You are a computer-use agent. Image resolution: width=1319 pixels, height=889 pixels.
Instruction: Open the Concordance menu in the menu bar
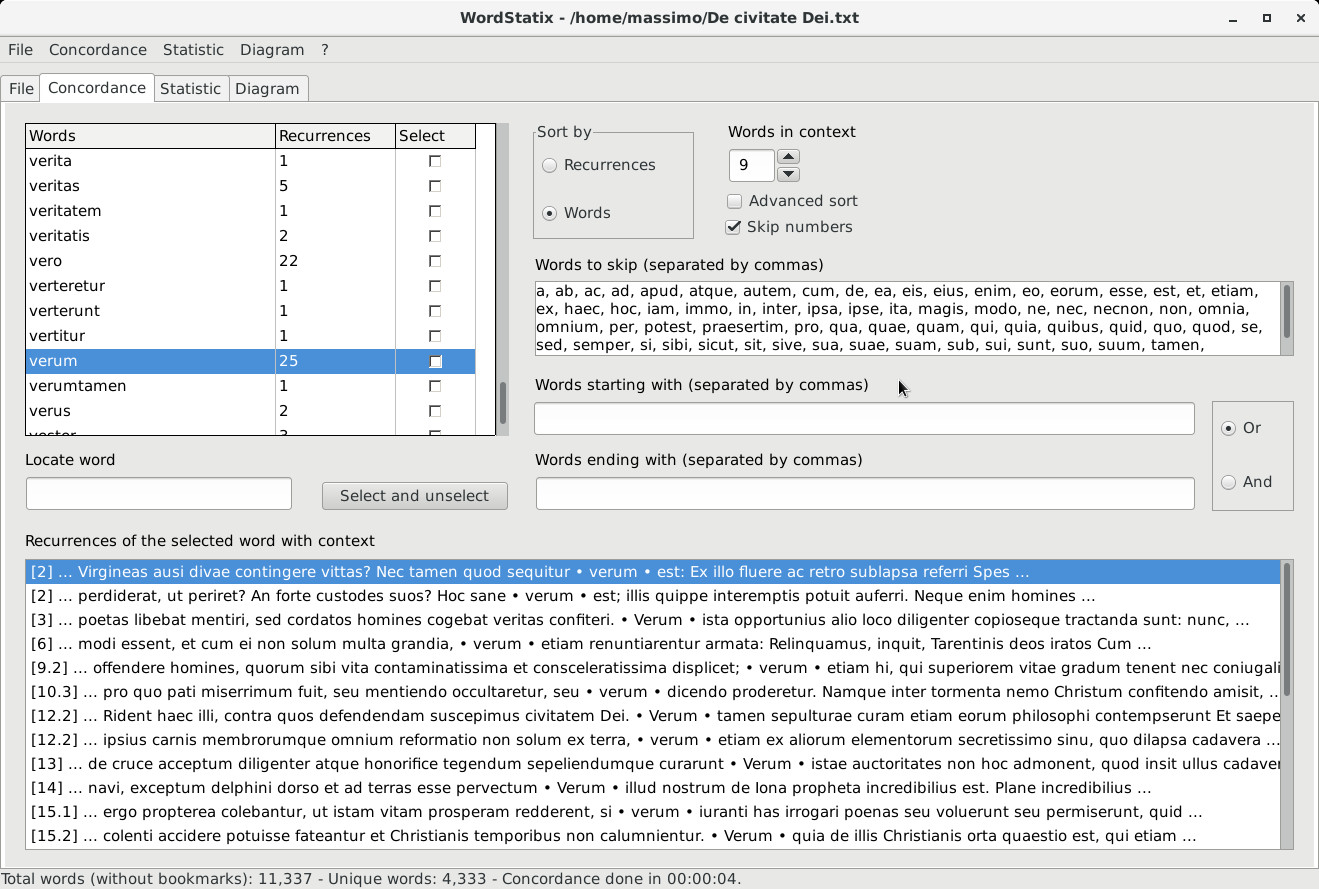point(98,50)
